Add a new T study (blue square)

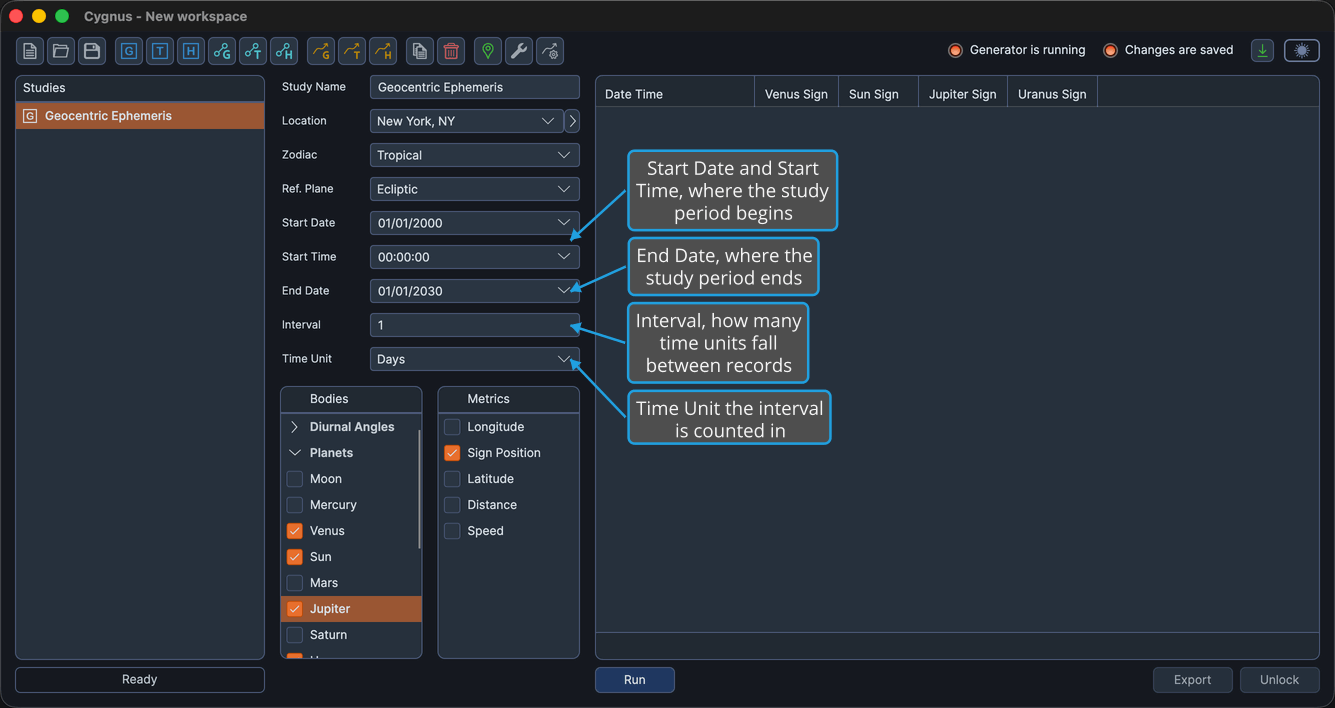pos(160,51)
